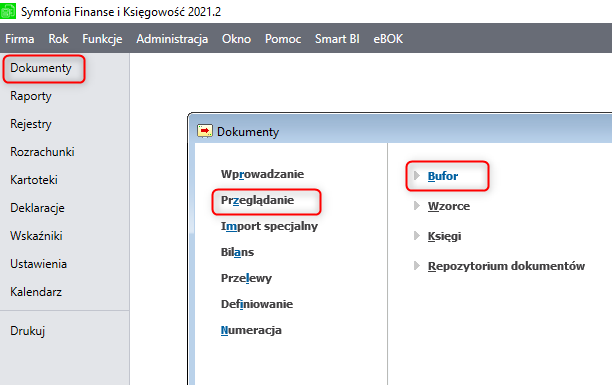Expand the arrow beside Repozytorium dokumentów
The height and width of the screenshot is (385, 612).
point(417,266)
